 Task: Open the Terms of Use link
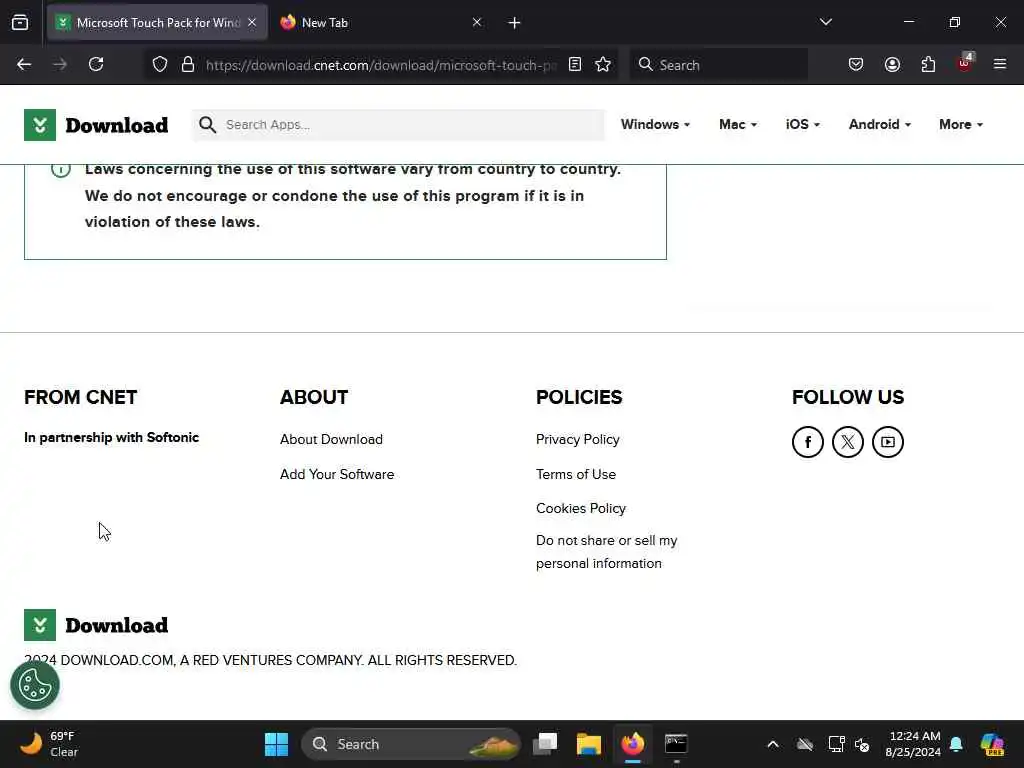click(x=576, y=474)
